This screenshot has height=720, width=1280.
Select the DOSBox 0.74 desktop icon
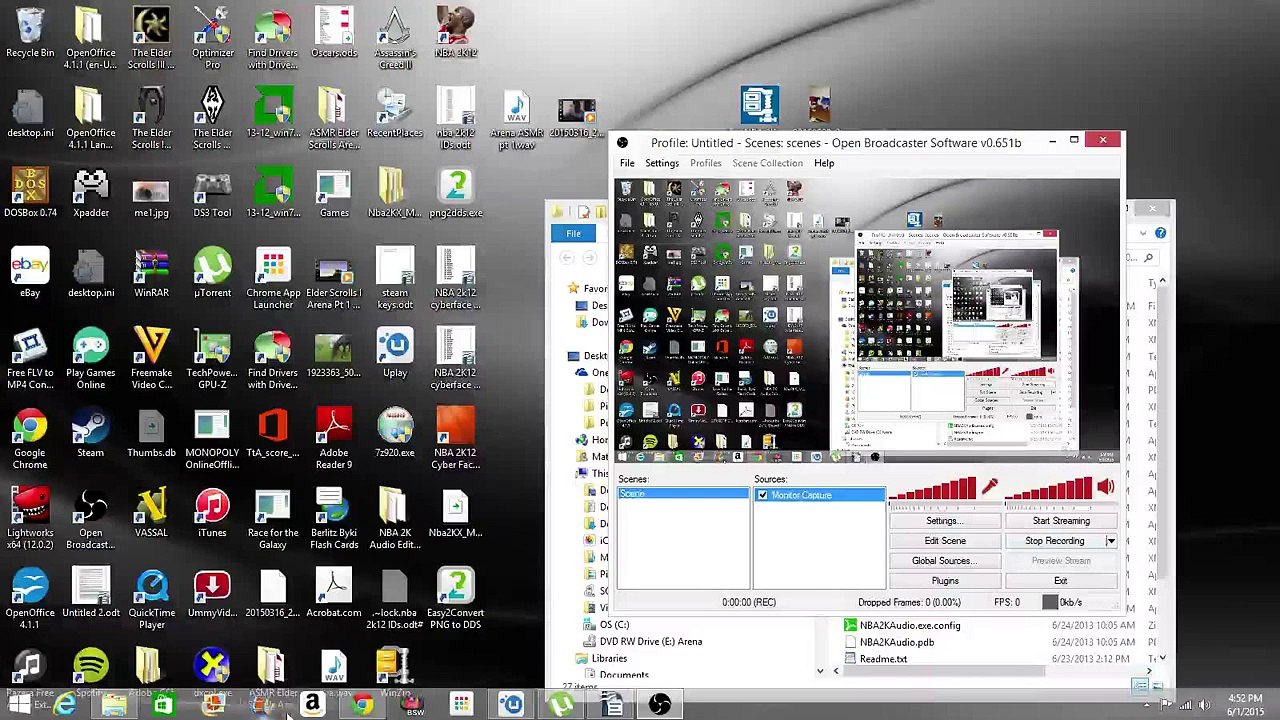[30, 194]
